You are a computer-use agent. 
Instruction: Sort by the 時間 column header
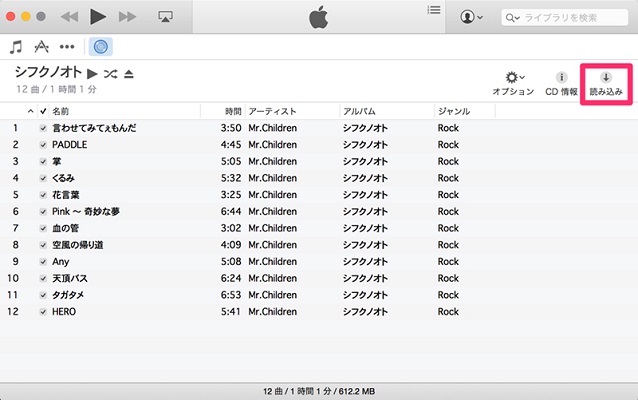[x=233, y=111]
